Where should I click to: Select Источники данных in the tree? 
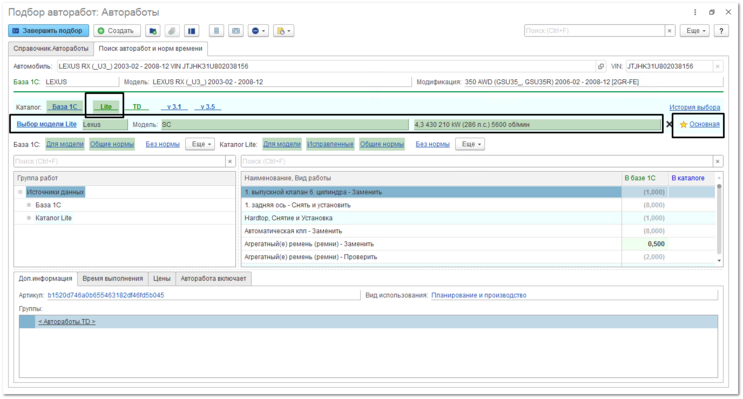[x=55, y=192]
